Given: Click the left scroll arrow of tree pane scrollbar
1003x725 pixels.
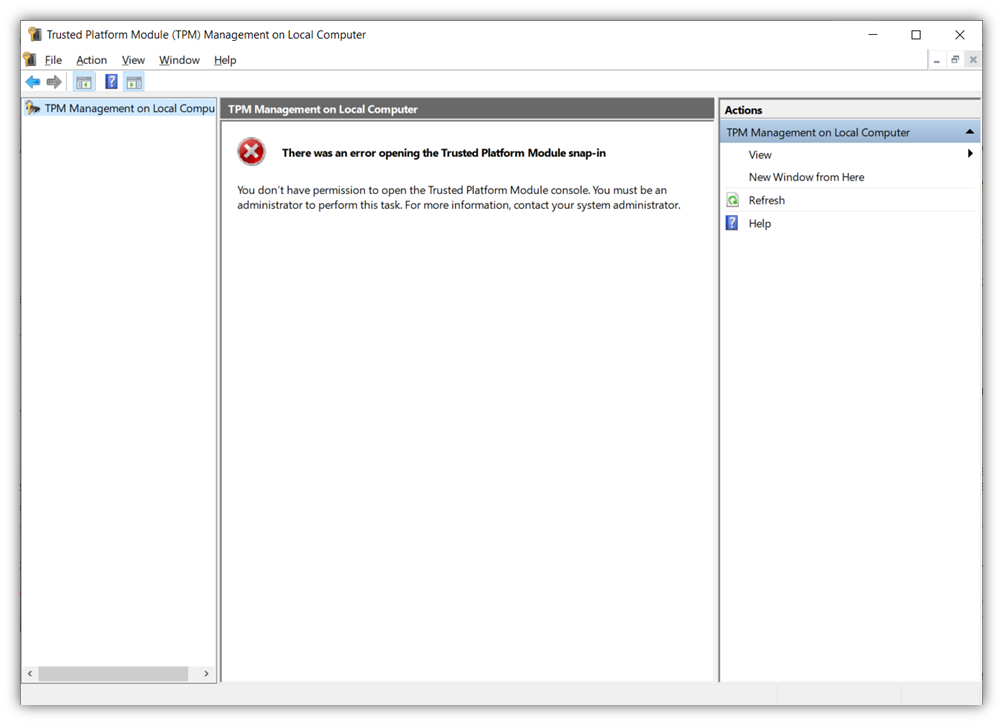Looking at the screenshot, I should (x=30, y=674).
